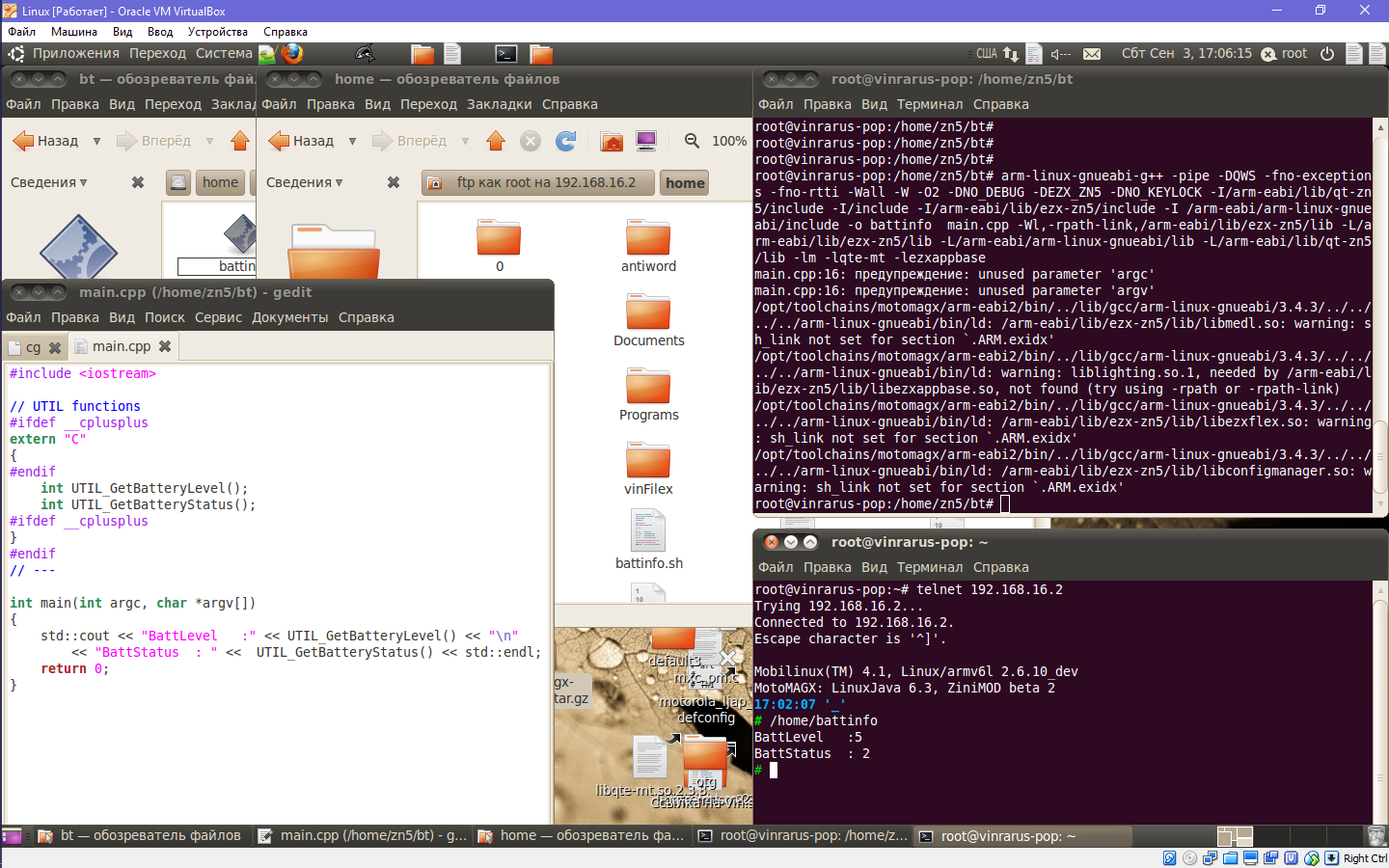Image resolution: width=1389 pixels, height=868 pixels.
Task: Click the VirtualBox optical disc status icon
Action: (x=1190, y=858)
